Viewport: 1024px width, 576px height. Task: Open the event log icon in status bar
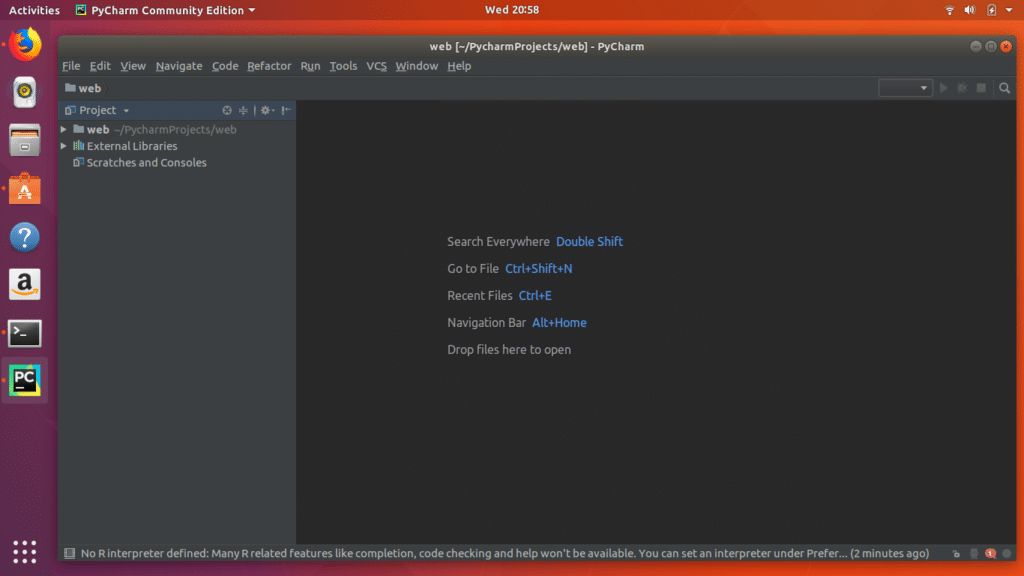[x=974, y=553]
